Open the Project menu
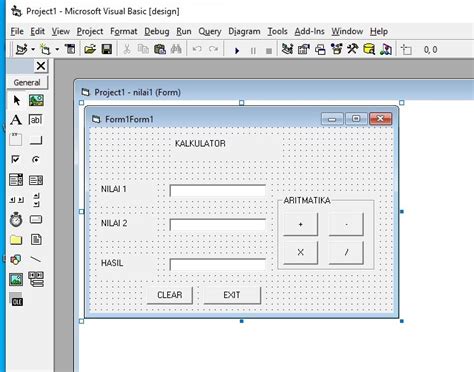474x372 pixels. coord(90,31)
